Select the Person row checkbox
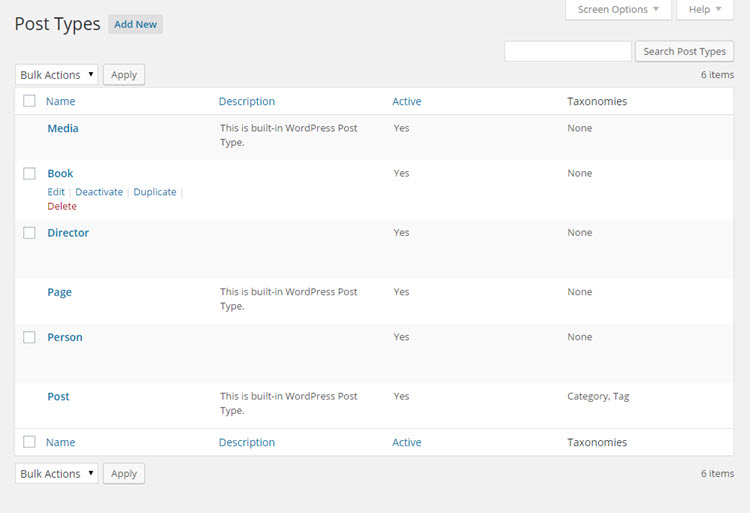The image size is (750, 513). [29, 337]
